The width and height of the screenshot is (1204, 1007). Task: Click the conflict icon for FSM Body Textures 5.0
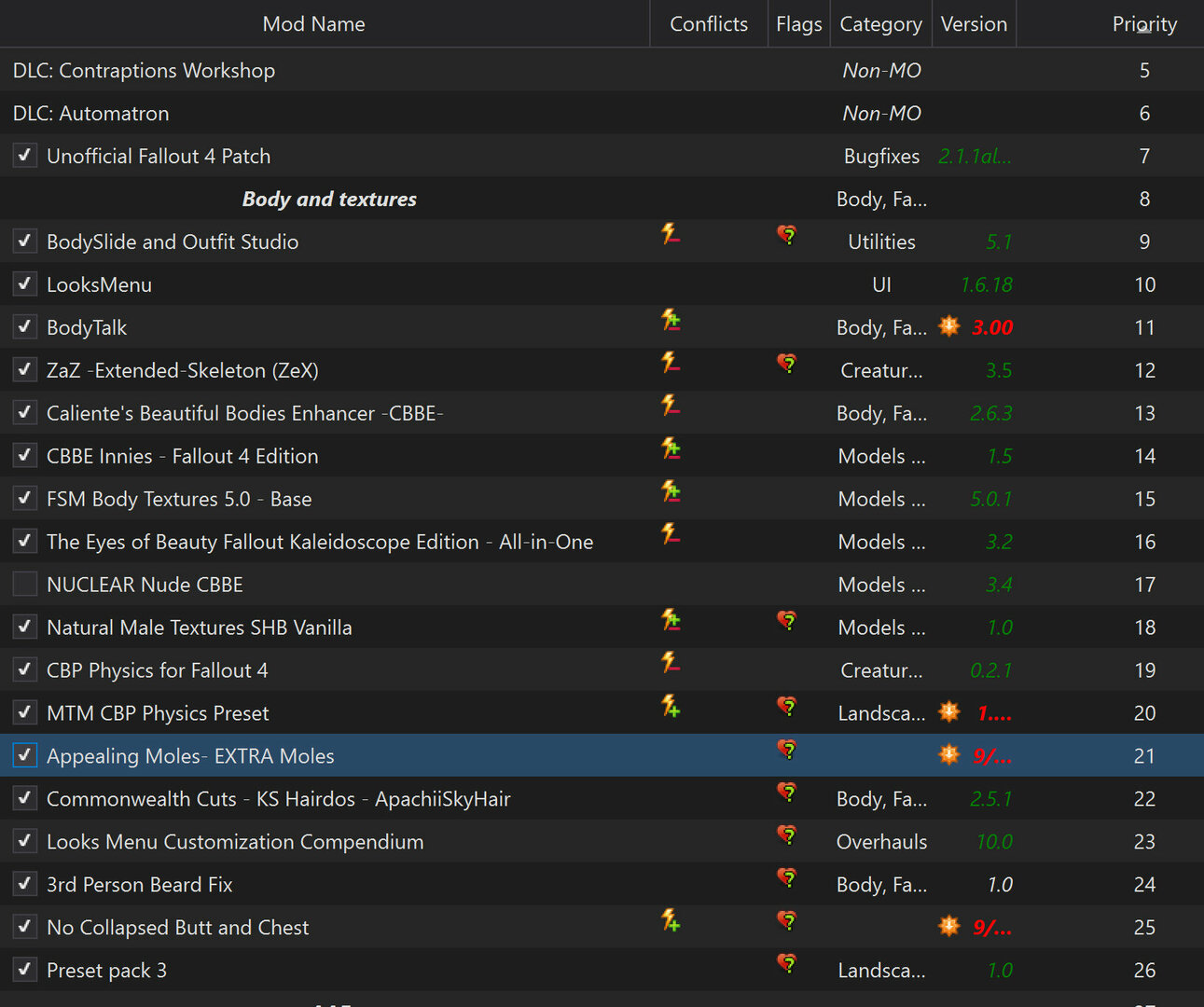coord(671,491)
